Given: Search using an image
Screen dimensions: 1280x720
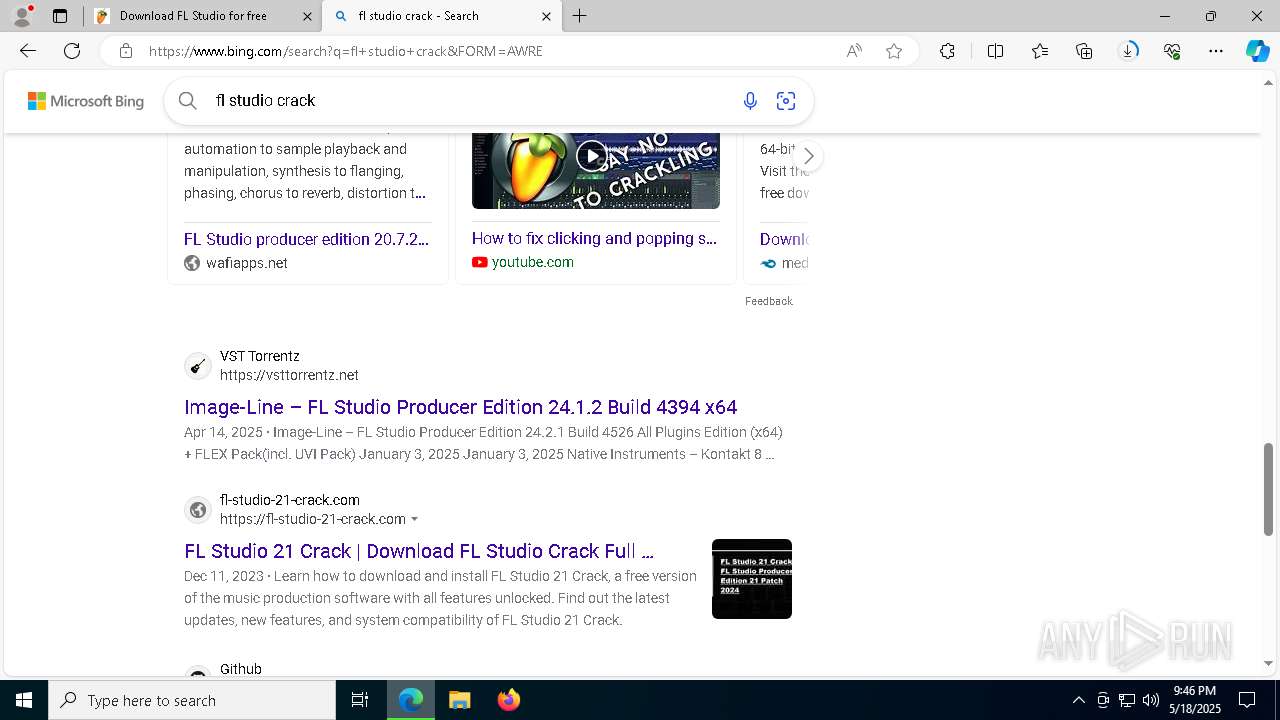Looking at the screenshot, I should click(786, 100).
